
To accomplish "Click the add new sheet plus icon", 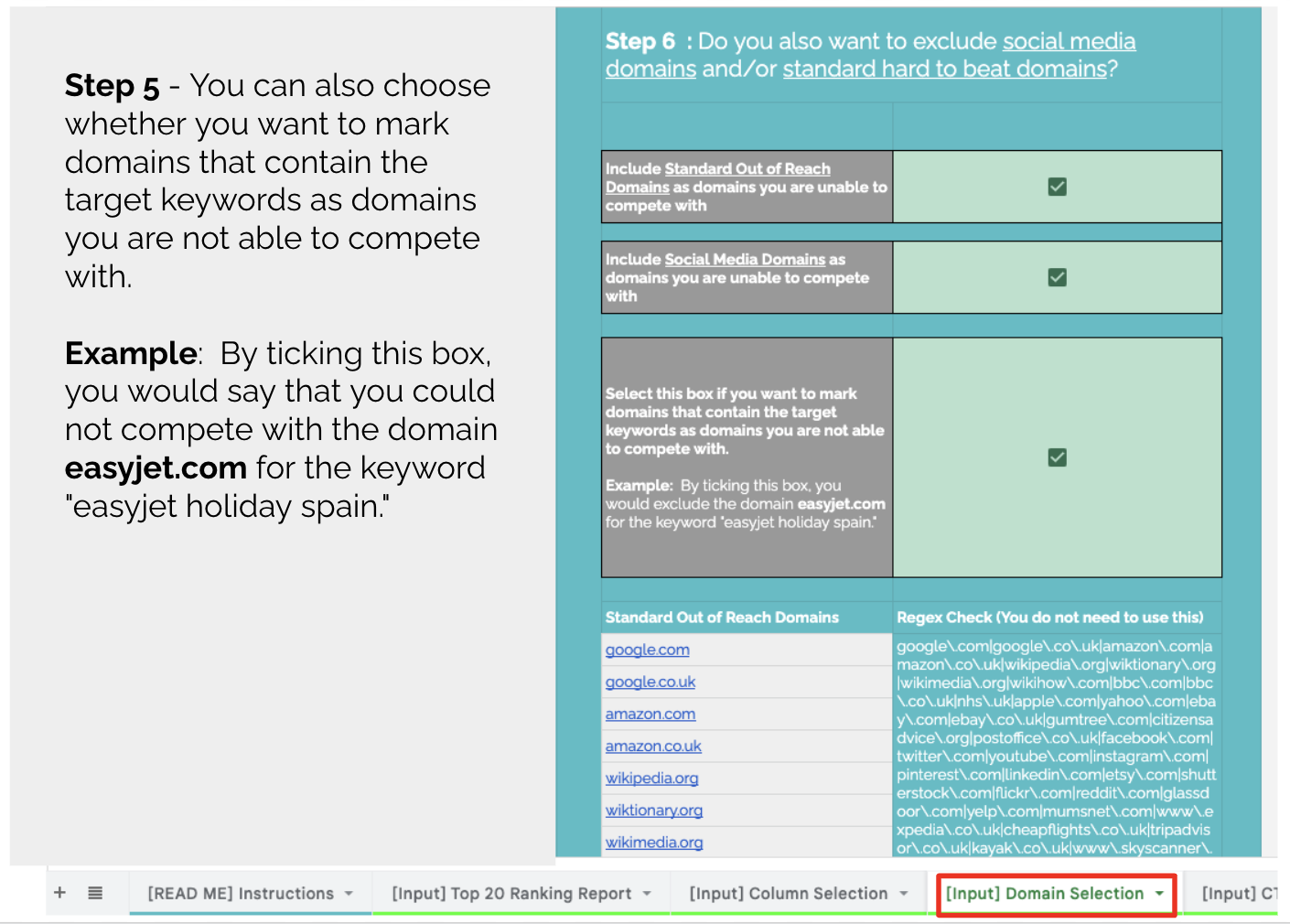I will 59,893.
